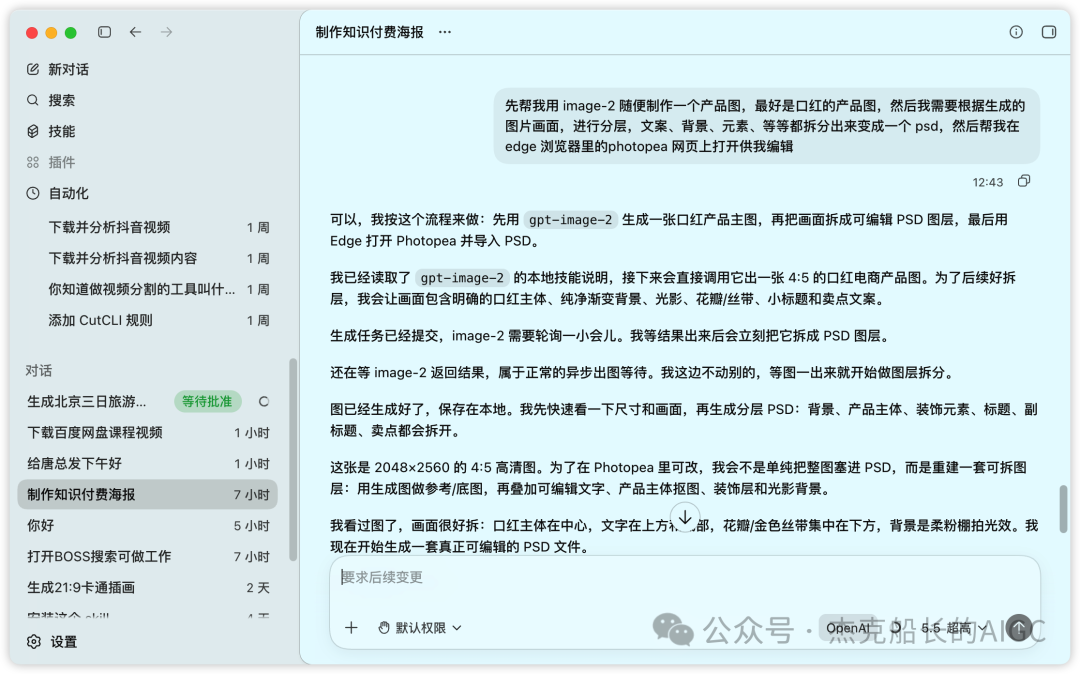Go back with the left arrow

pyautogui.click(x=136, y=32)
